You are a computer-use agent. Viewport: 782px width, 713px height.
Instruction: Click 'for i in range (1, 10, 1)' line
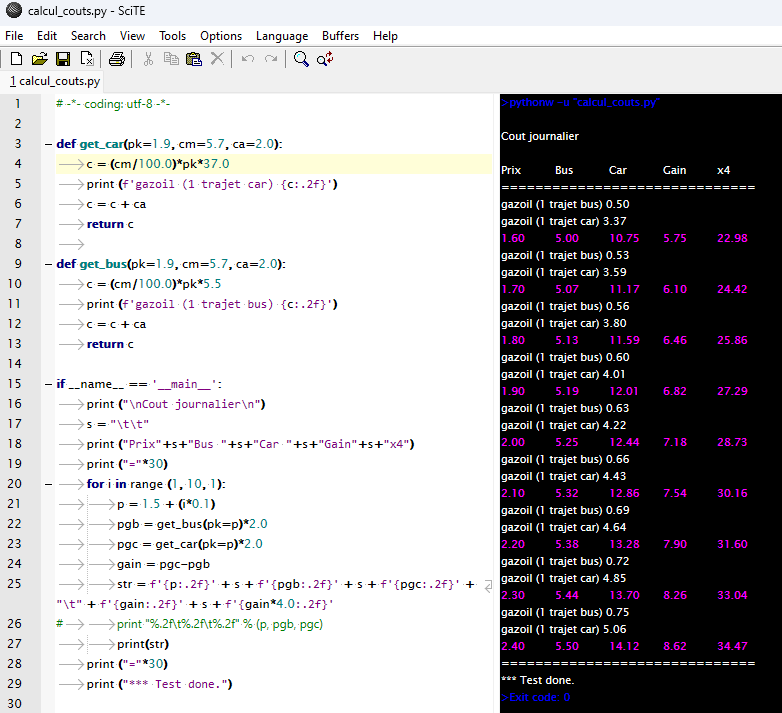pyautogui.click(x=156, y=484)
